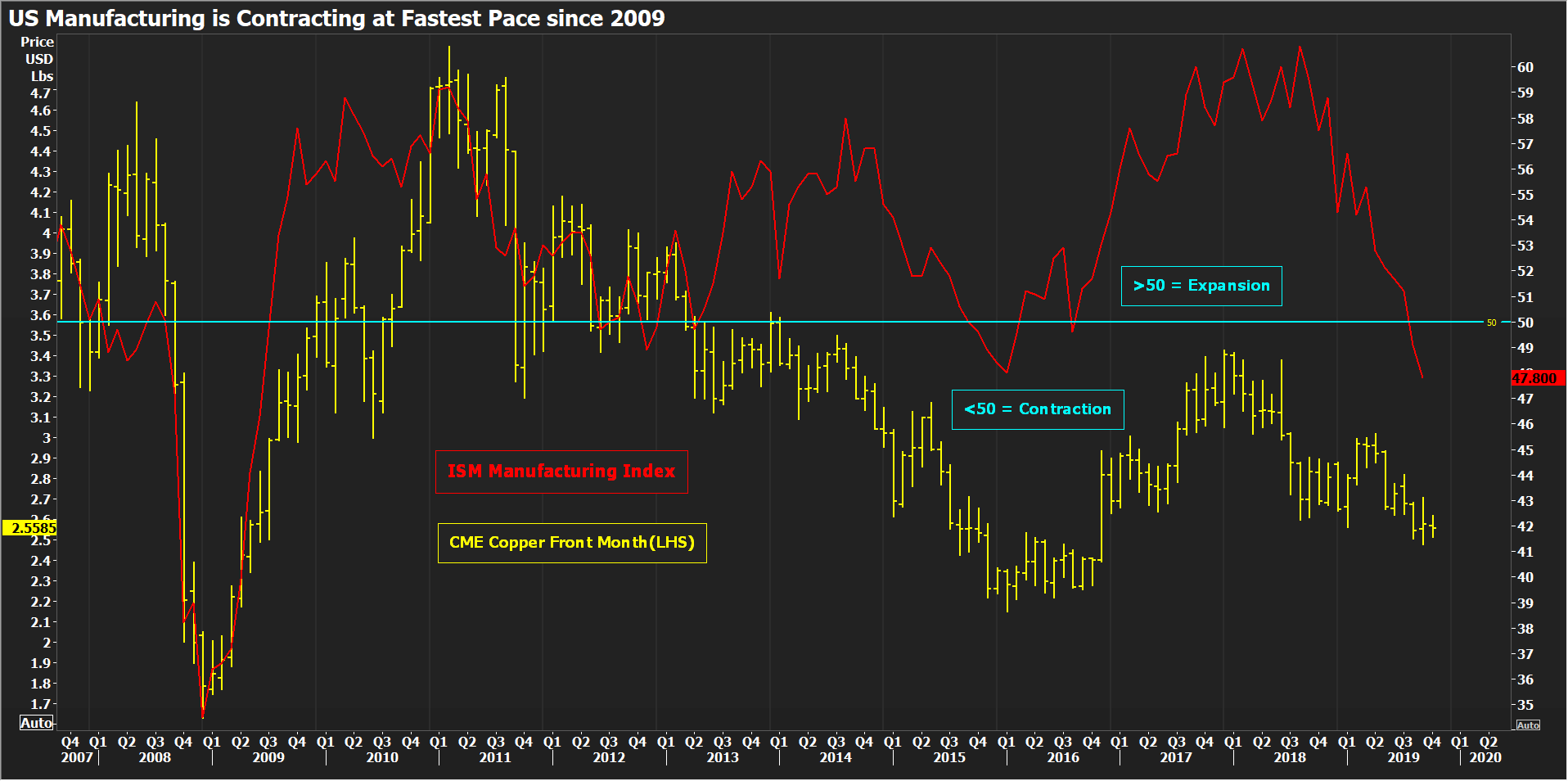Click the 4.7 tick on the left price axis
Screen dimensions: 1568x781
(40, 93)
